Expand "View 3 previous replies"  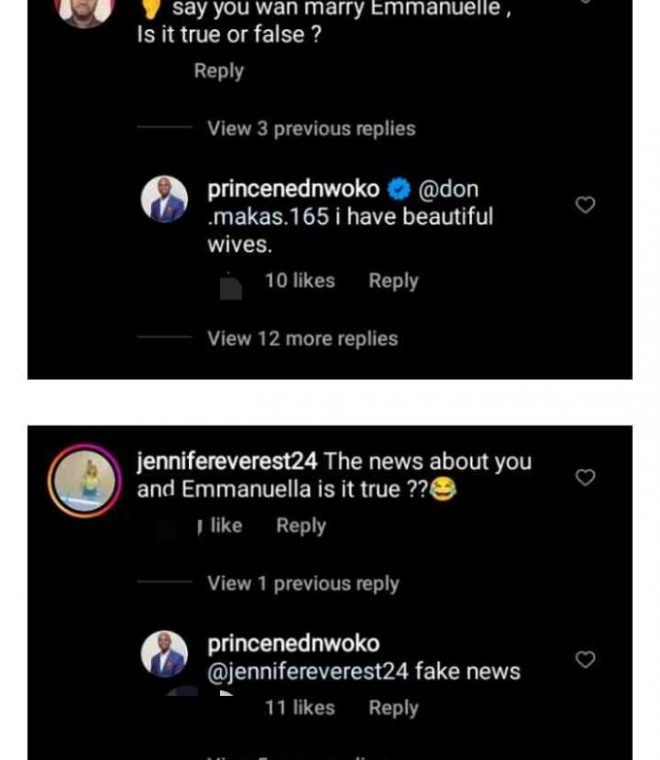pyautogui.click(x=310, y=128)
